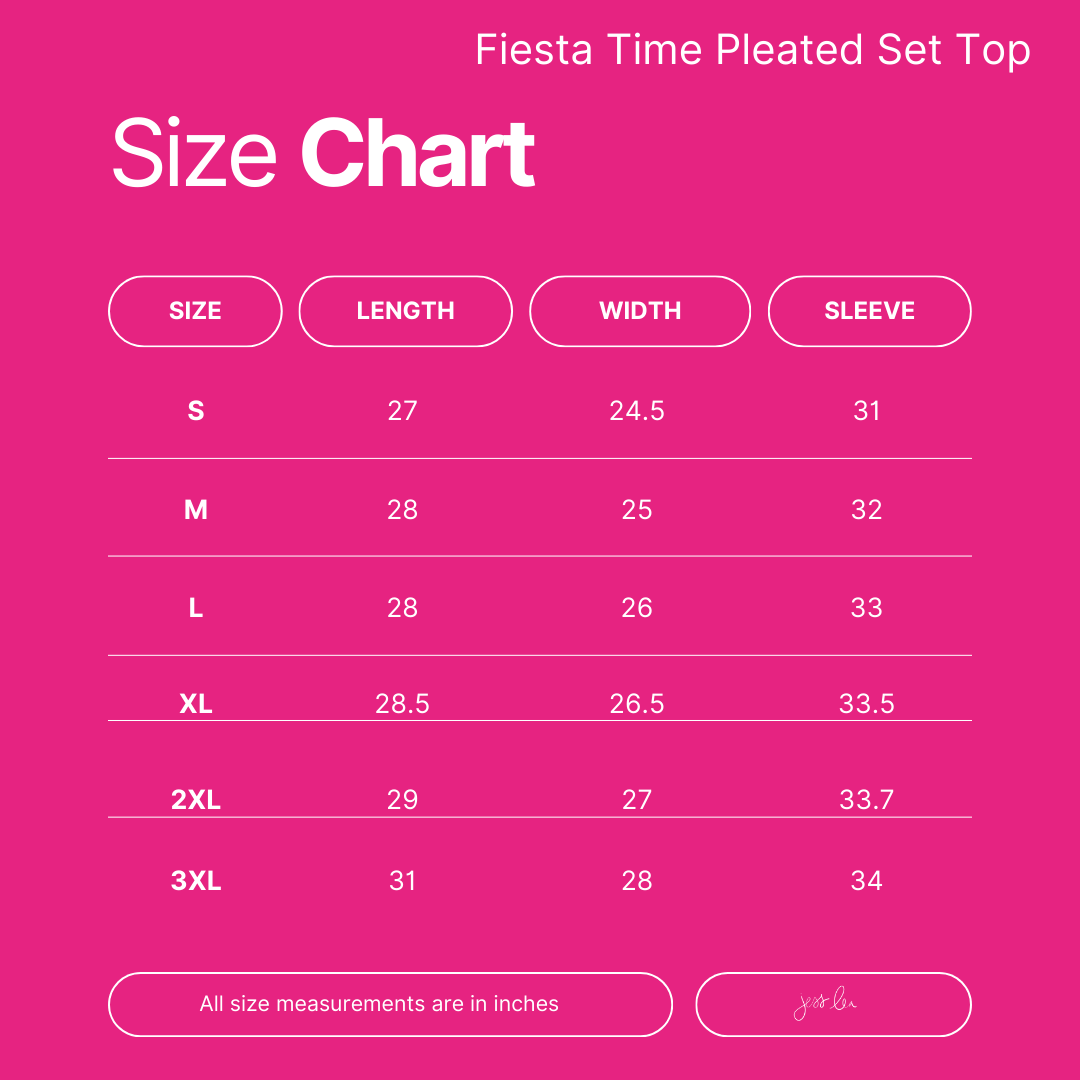Screen dimensions: 1080x1080
Task: Click the signature logo in bottom pill
Action: 832,1005
